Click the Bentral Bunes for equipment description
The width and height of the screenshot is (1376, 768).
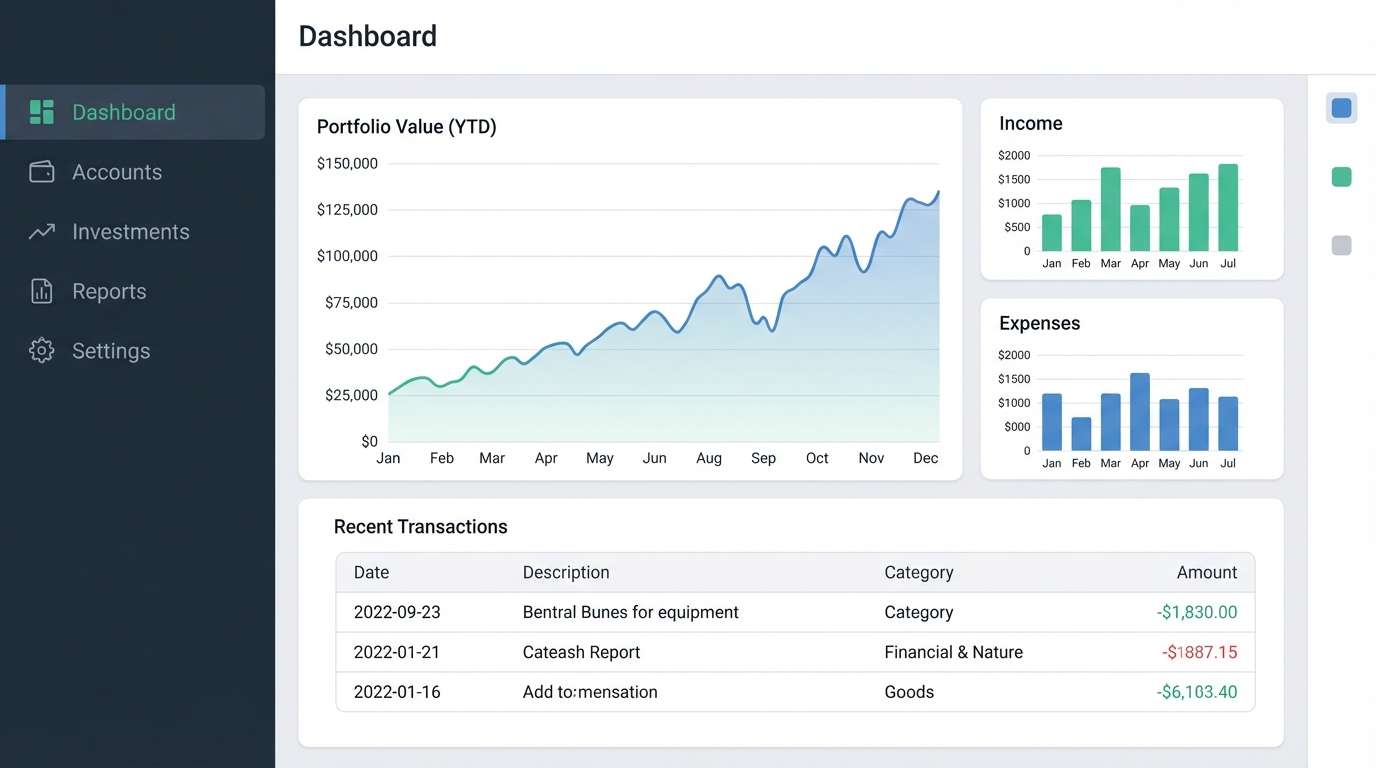click(x=630, y=611)
